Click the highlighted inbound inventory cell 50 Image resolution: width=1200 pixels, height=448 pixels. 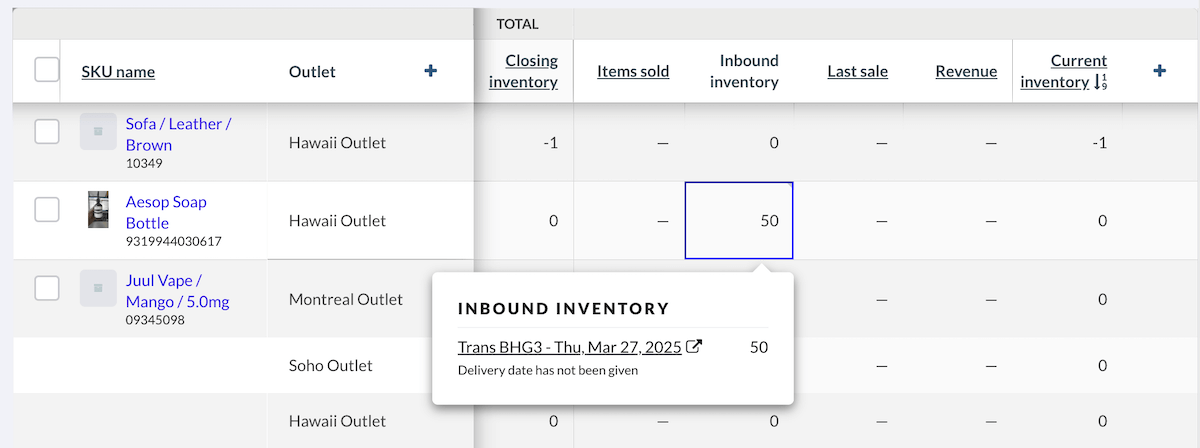pos(739,221)
